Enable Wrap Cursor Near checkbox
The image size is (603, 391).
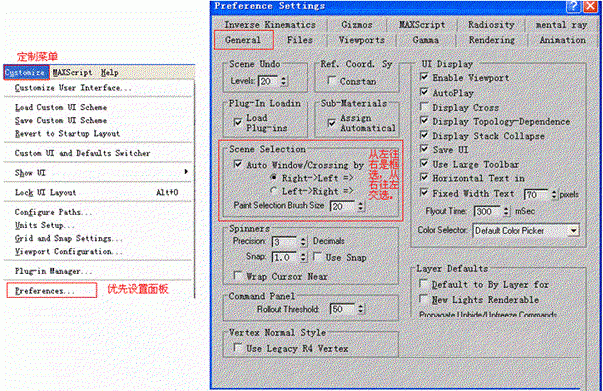click(x=238, y=275)
